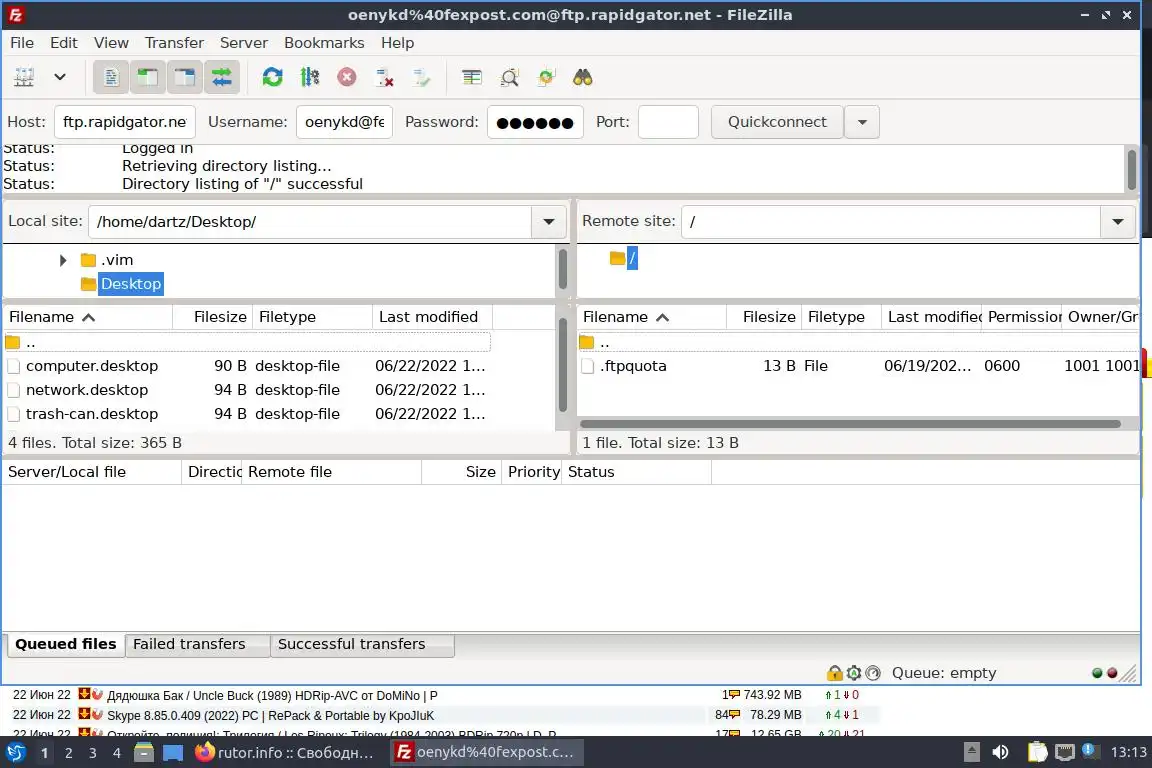Click the volume speaker tray icon

[x=1000, y=753]
